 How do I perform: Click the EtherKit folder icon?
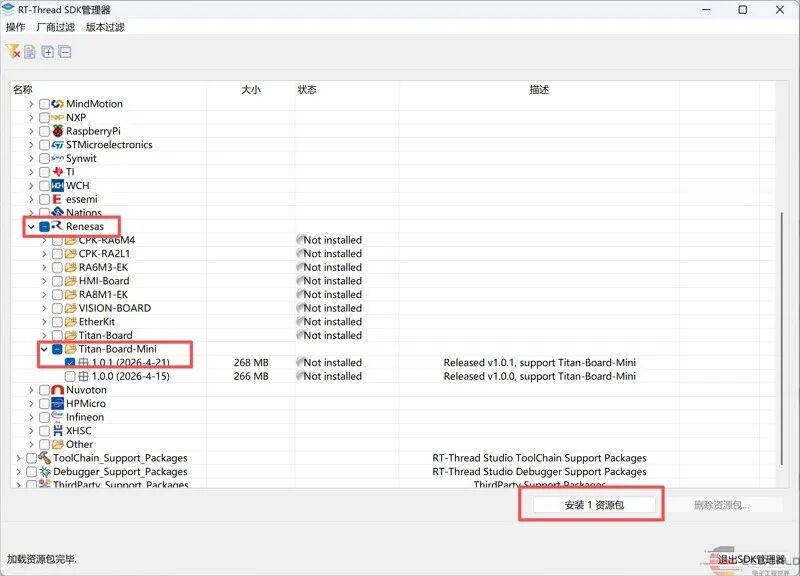pyautogui.click(x=70, y=322)
